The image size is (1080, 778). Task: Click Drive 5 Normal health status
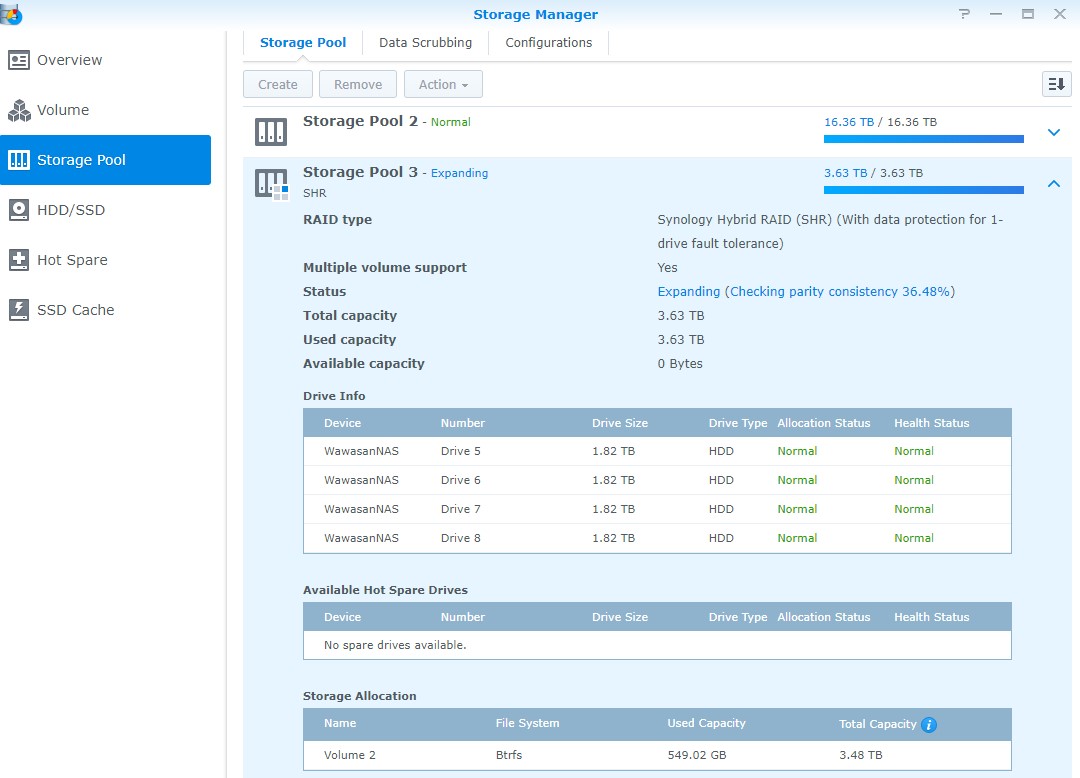913,451
